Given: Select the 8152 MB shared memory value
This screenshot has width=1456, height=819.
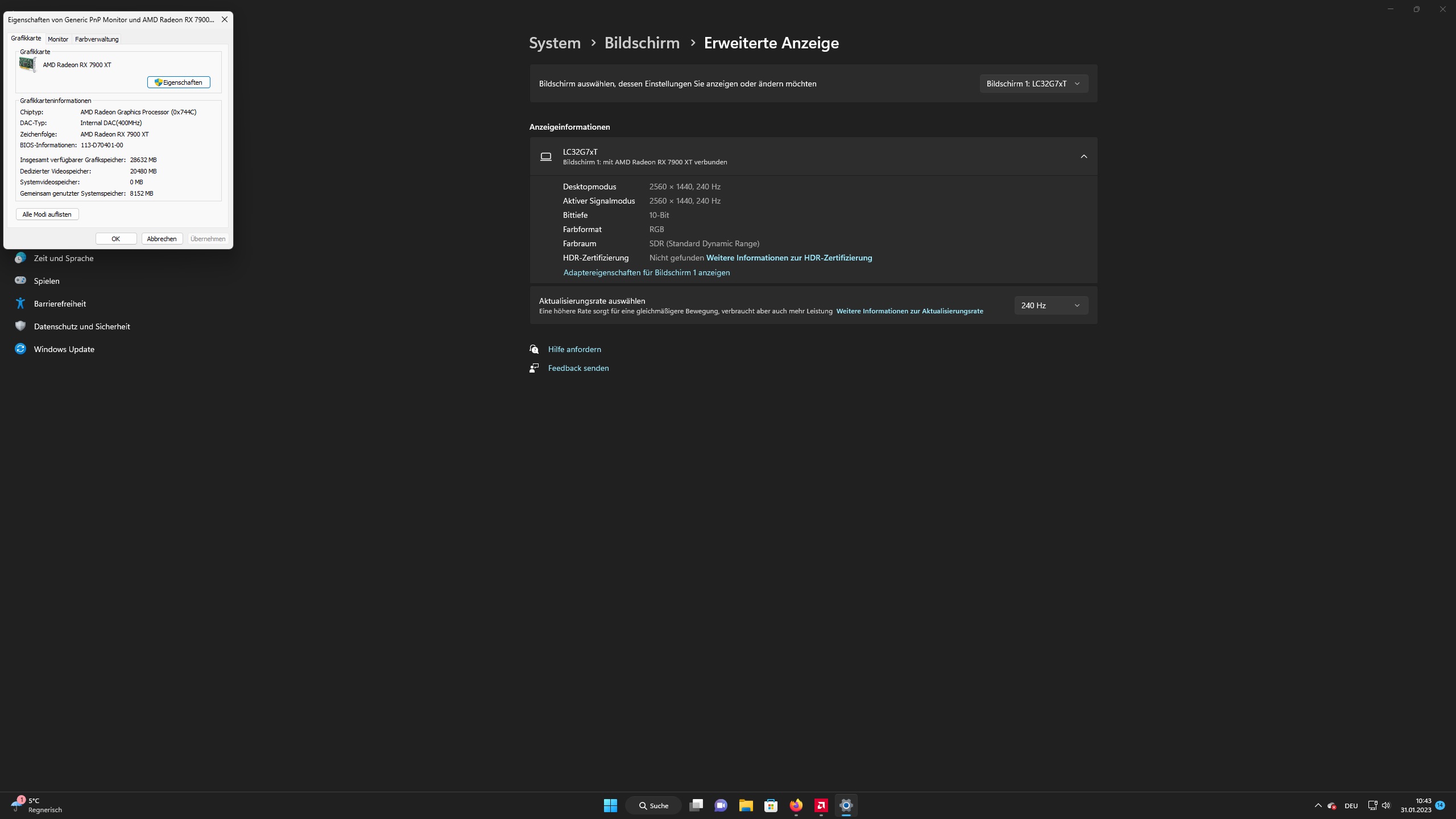Looking at the screenshot, I should pyautogui.click(x=142, y=193).
